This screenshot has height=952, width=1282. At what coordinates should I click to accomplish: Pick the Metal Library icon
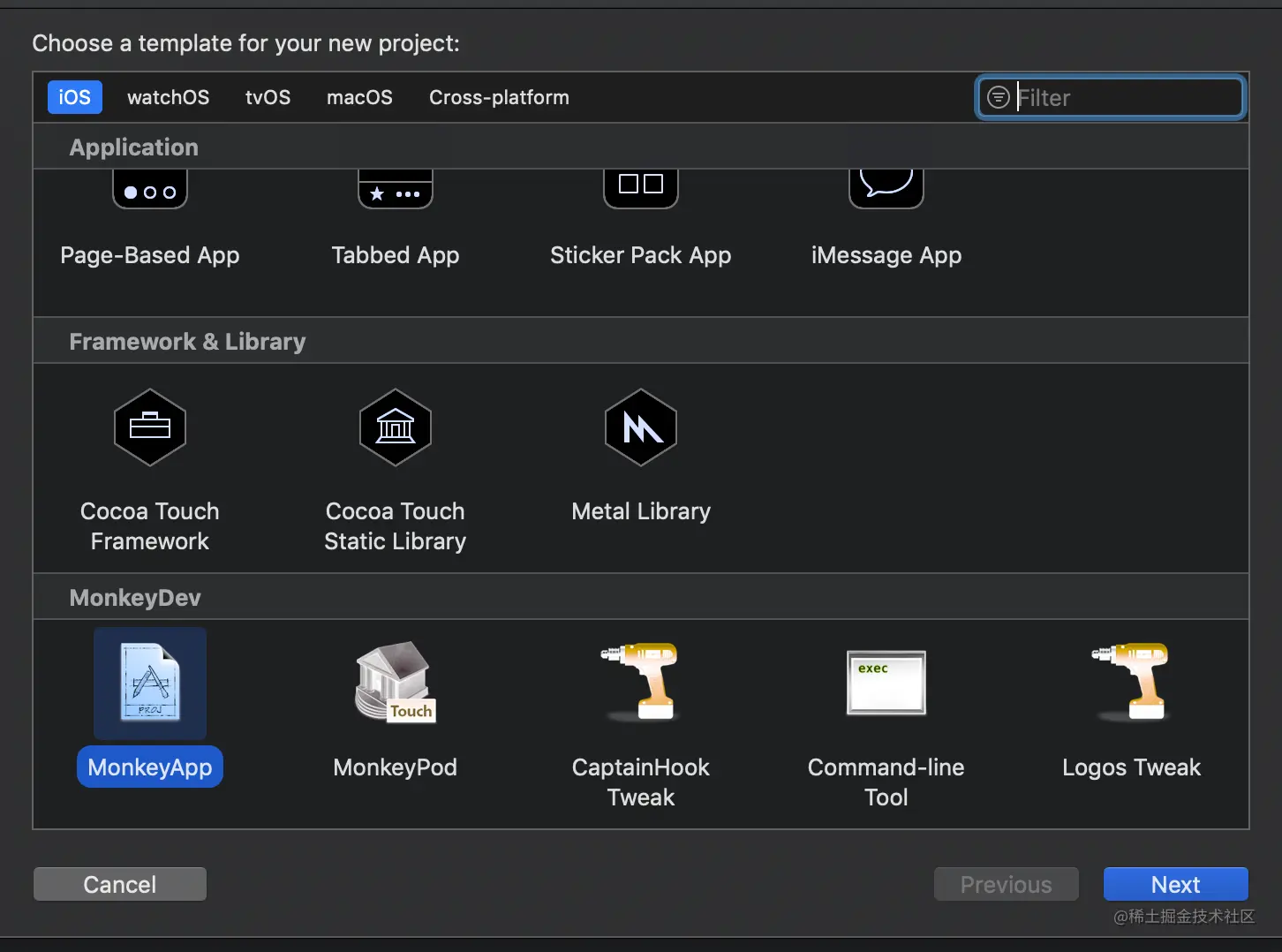[641, 427]
